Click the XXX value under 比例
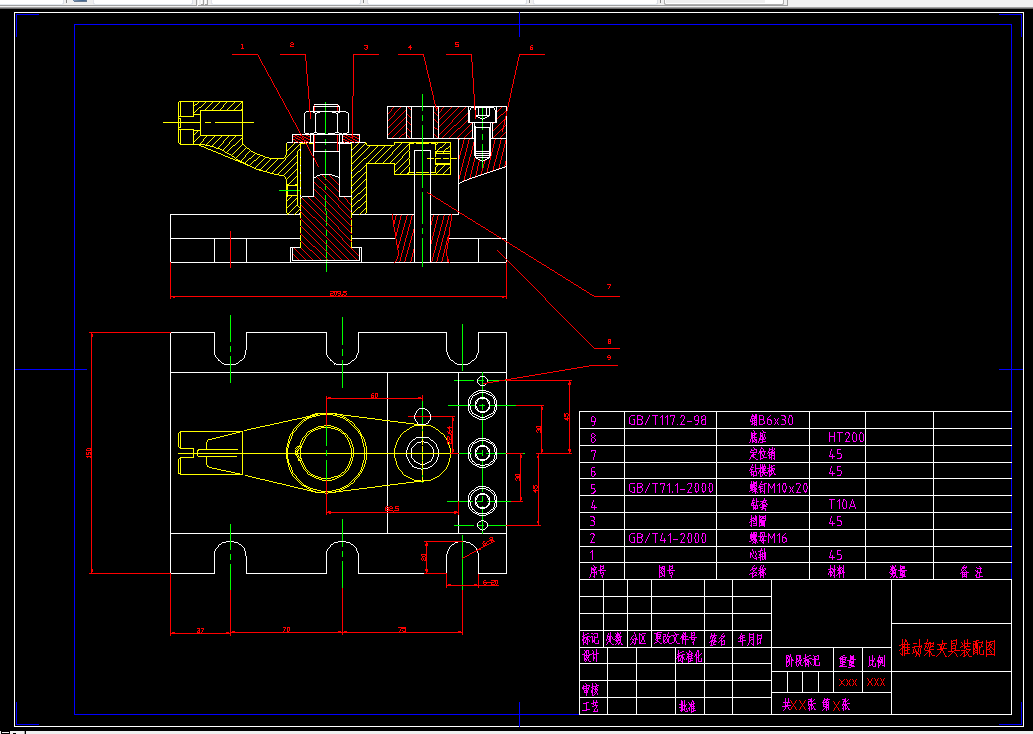 click(876, 683)
